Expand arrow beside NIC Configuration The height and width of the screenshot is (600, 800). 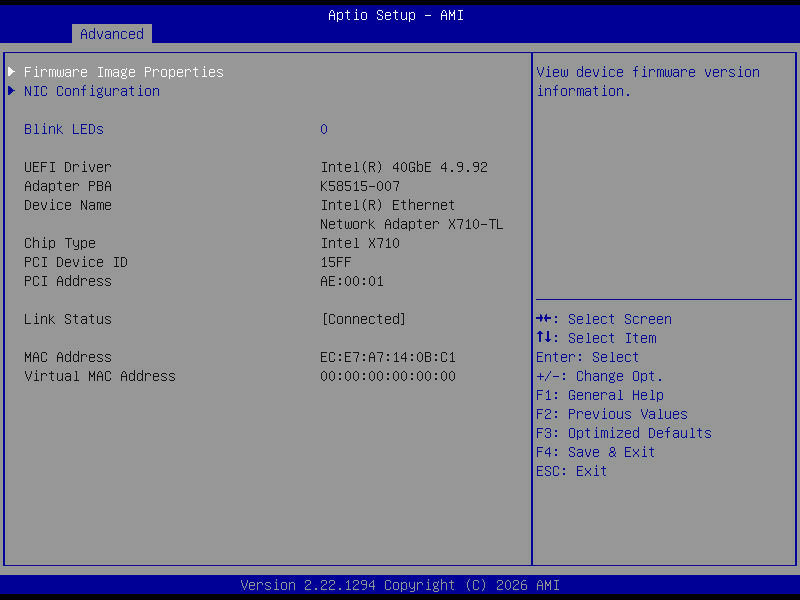[12, 91]
